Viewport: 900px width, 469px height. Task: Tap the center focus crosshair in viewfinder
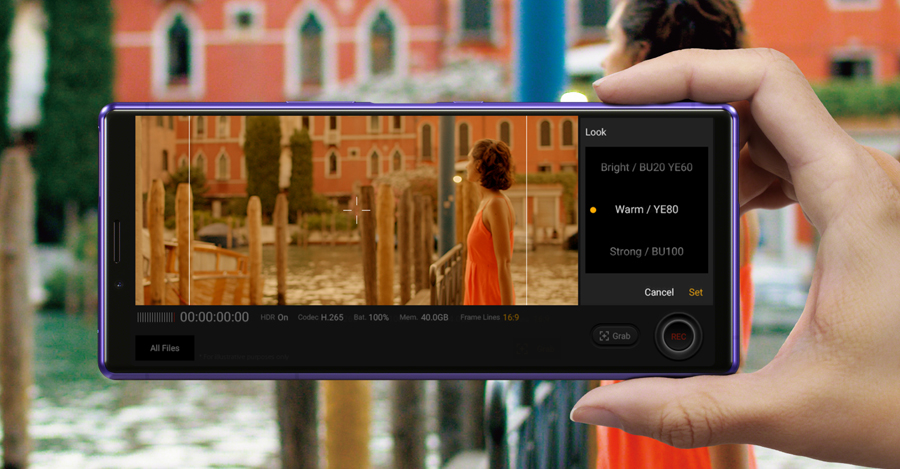tap(357, 210)
